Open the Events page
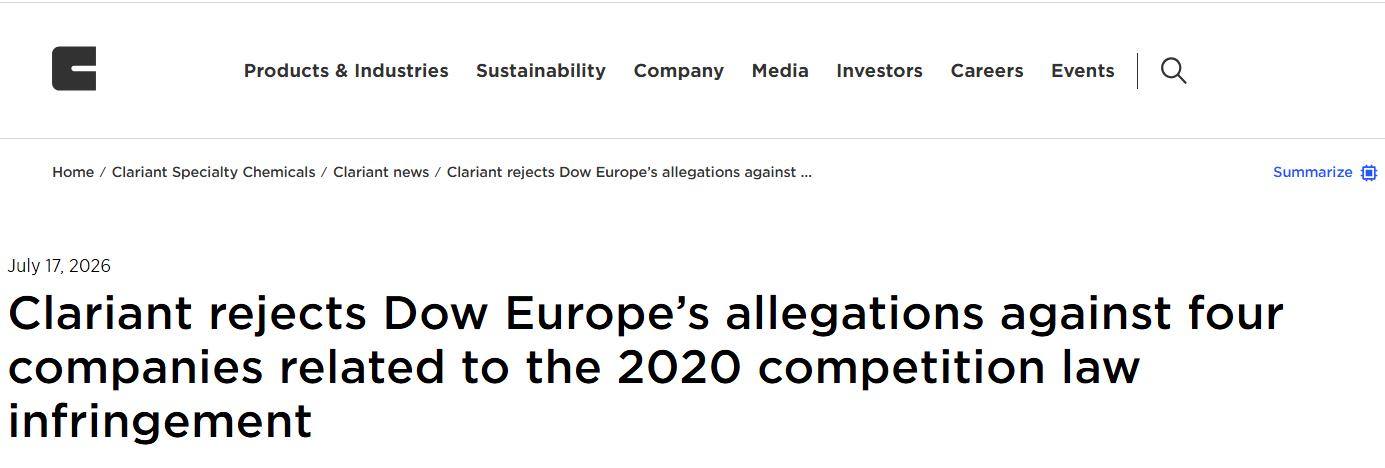 coord(1083,71)
